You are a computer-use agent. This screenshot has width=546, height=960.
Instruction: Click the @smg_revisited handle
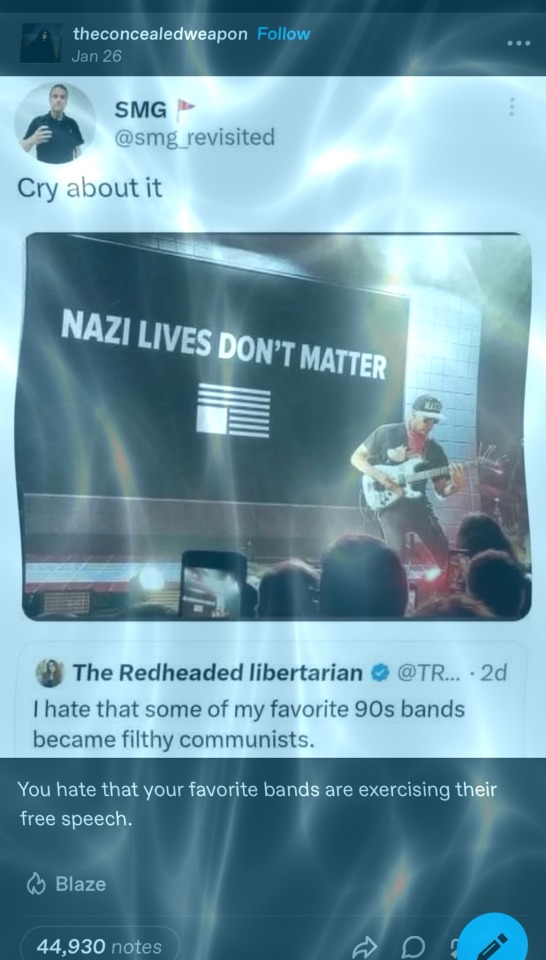tap(195, 138)
